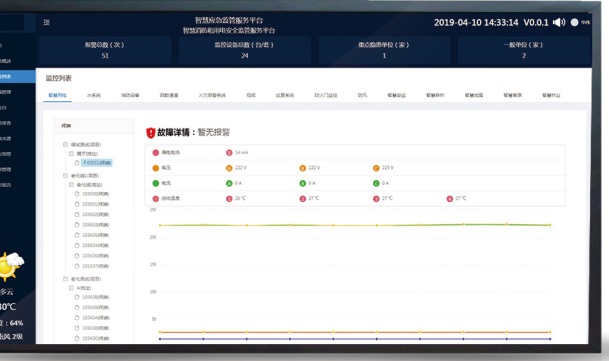Open the white user avatar circle
Viewport: 609px width, 361px height.
pyautogui.click(x=574, y=23)
